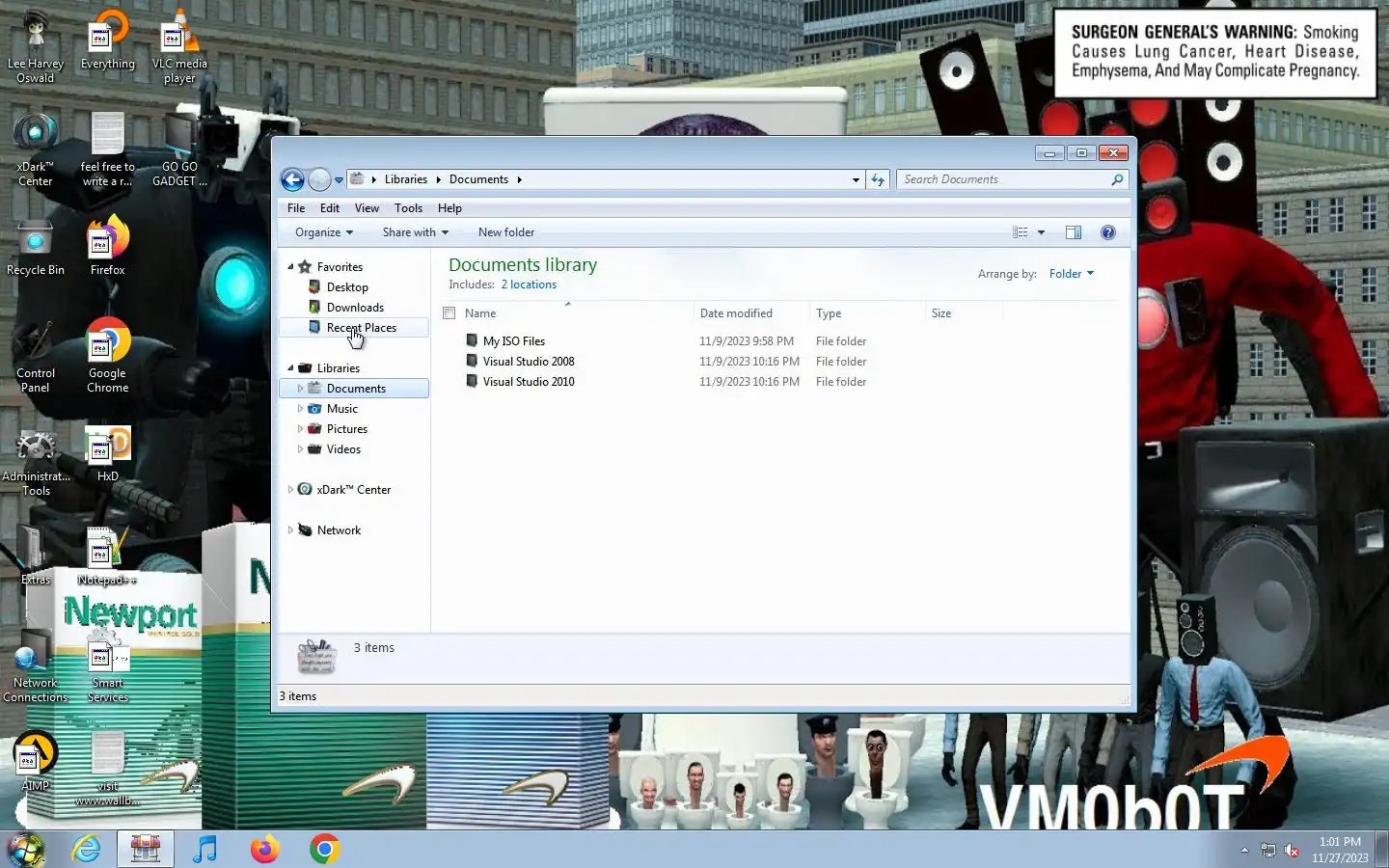Image resolution: width=1389 pixels, height=868 pixels.
Task: Open Recycle Bin on desktop
Action: pyautogui.click(x=36, y=247)
